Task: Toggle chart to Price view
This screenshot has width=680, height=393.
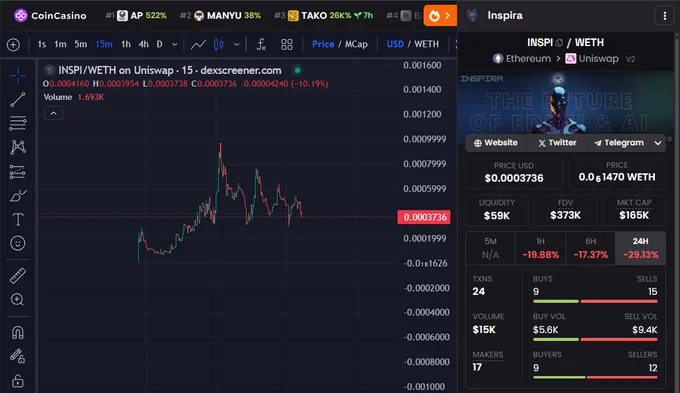Action: 323,44
